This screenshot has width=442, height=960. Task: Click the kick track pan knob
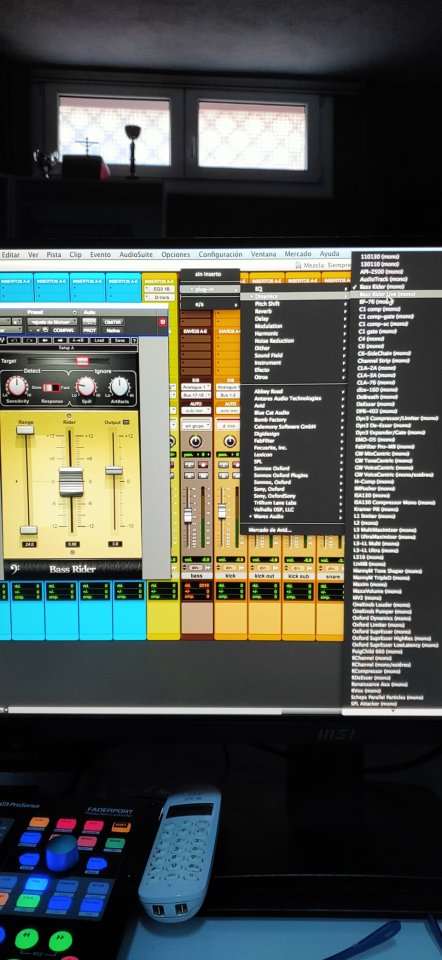pos(230,441)
